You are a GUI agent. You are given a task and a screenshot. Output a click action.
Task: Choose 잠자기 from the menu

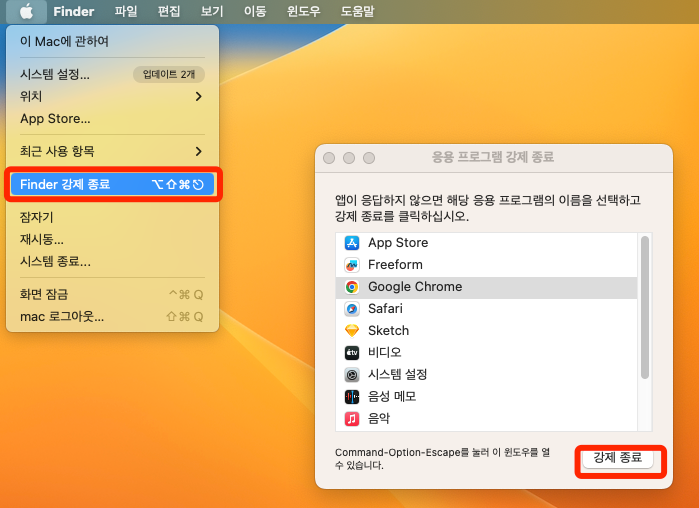point(112,217)
